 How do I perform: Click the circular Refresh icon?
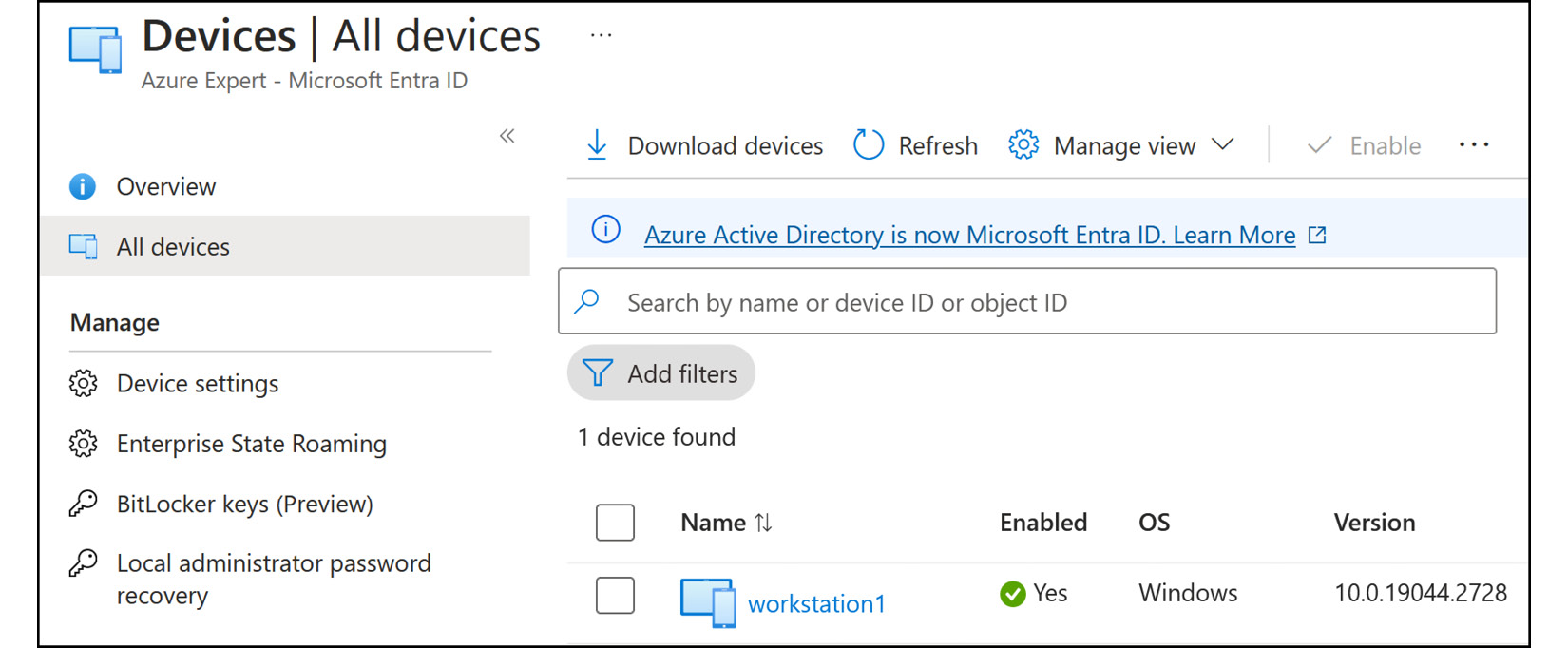click(869, 145)
